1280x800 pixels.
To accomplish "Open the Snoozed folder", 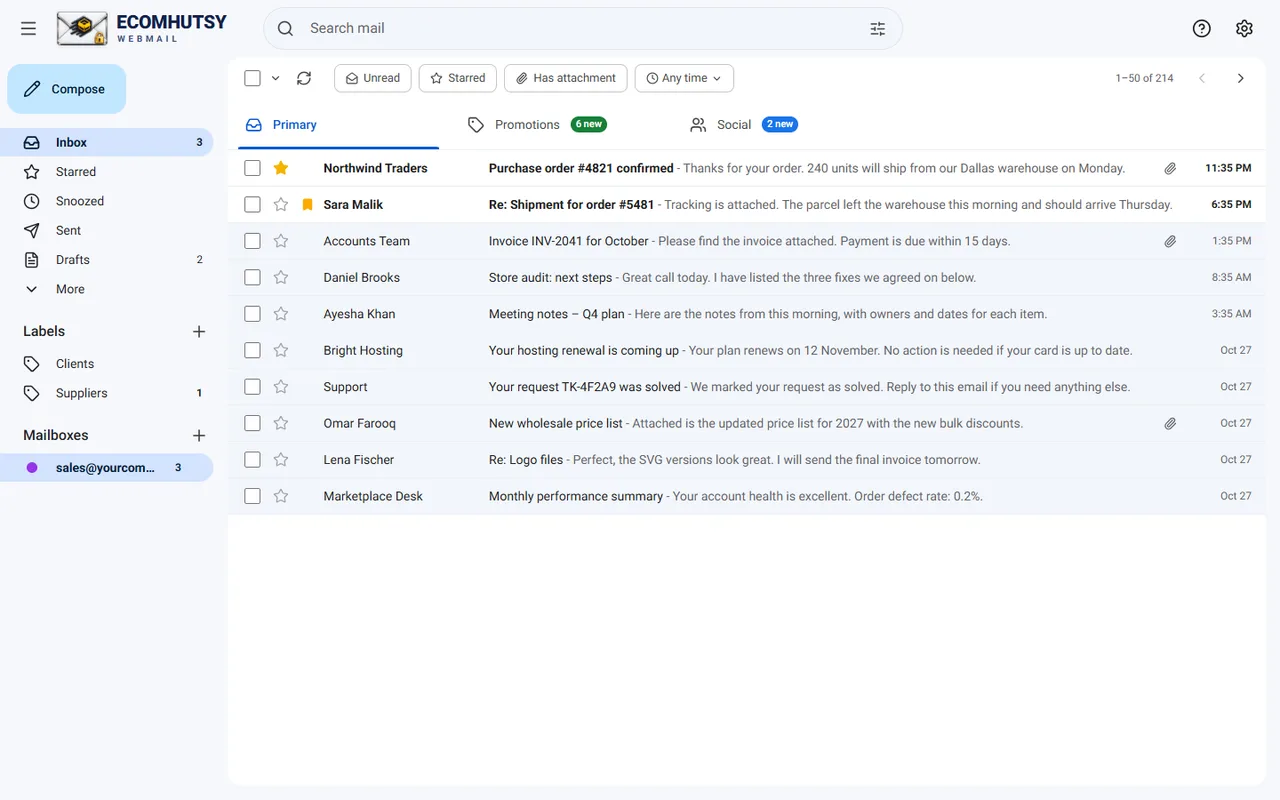I will point(107,201).
